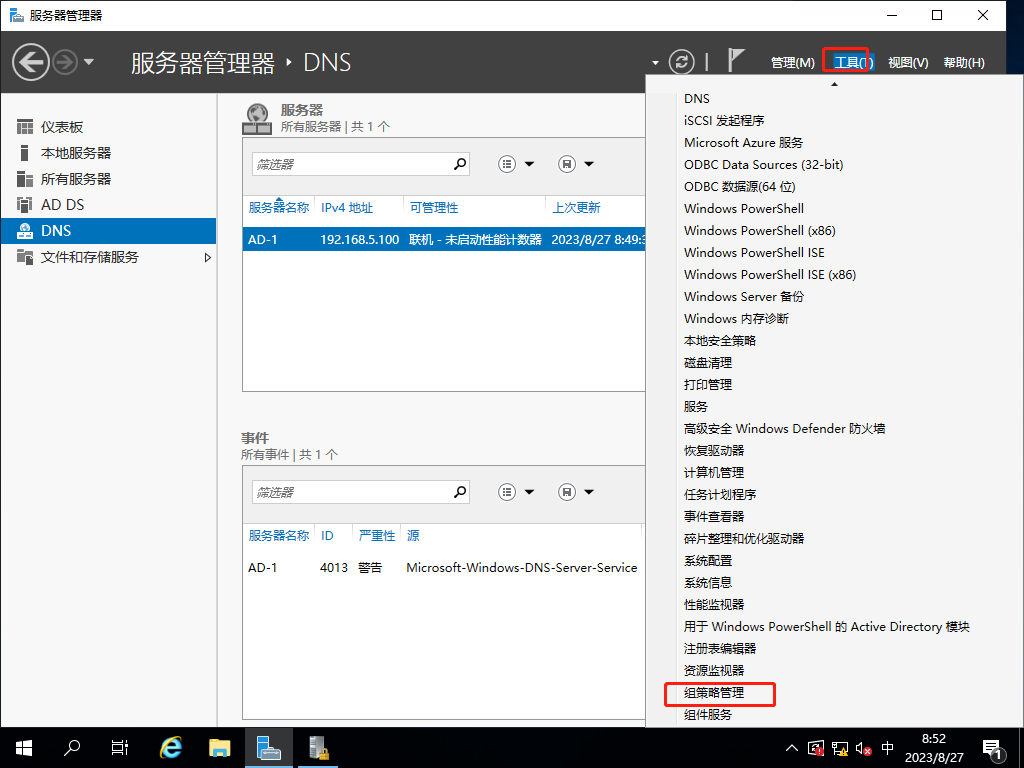Open the Windows Start button
Screen dimensions: 1024x768
point(24,748)
